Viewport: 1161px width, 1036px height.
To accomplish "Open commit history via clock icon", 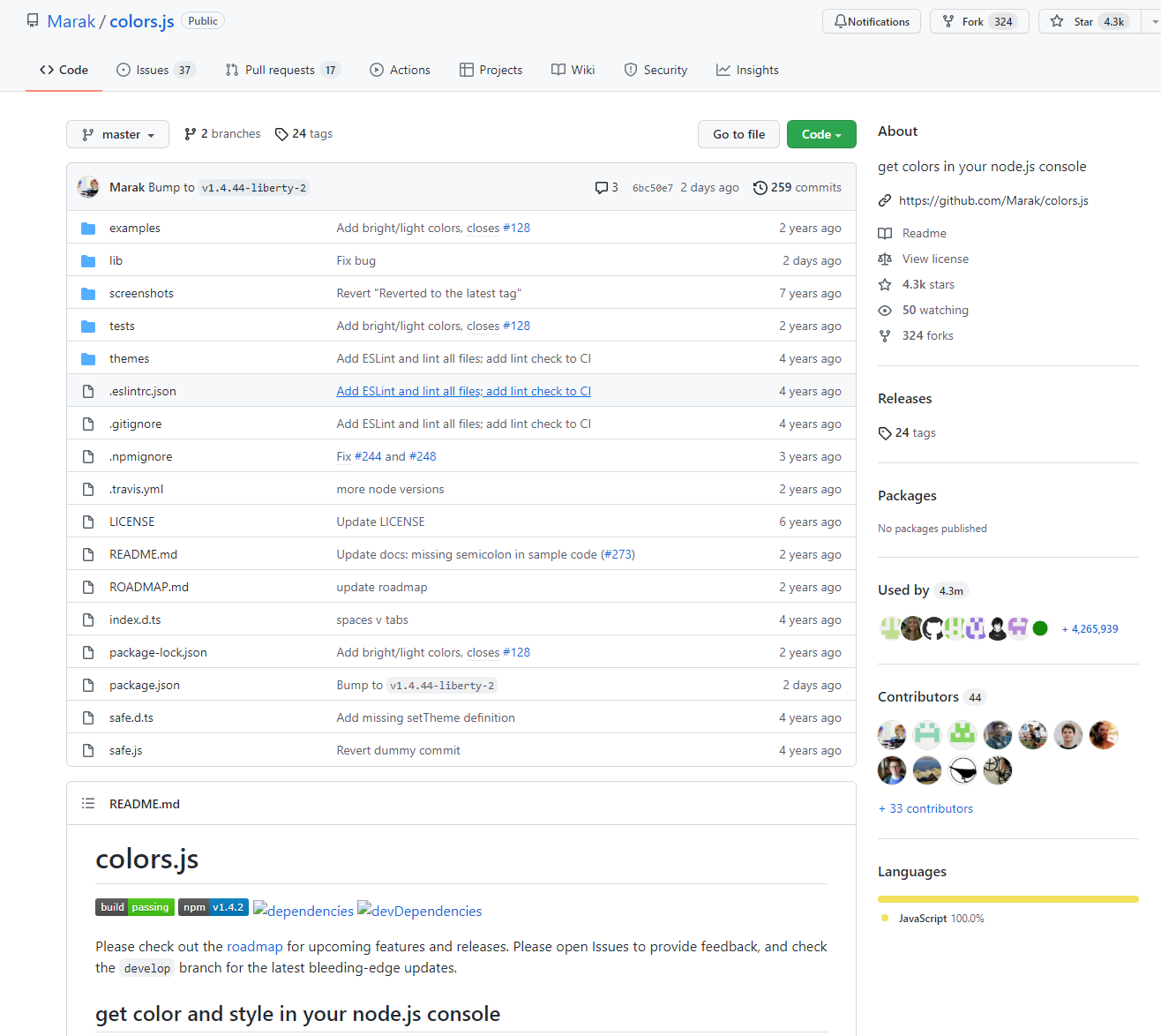I will click(x=760, y=188).
